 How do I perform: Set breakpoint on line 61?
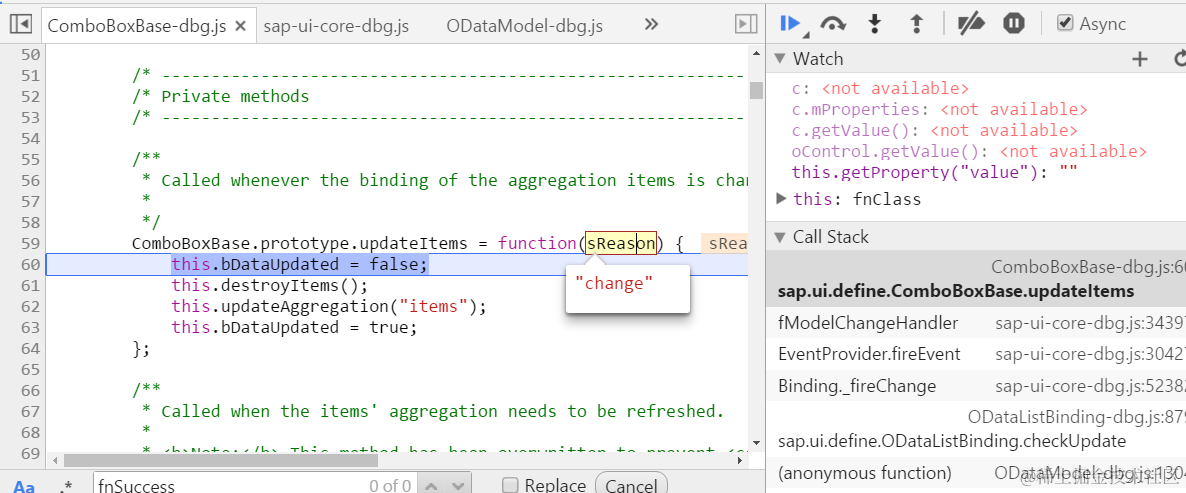29,286
